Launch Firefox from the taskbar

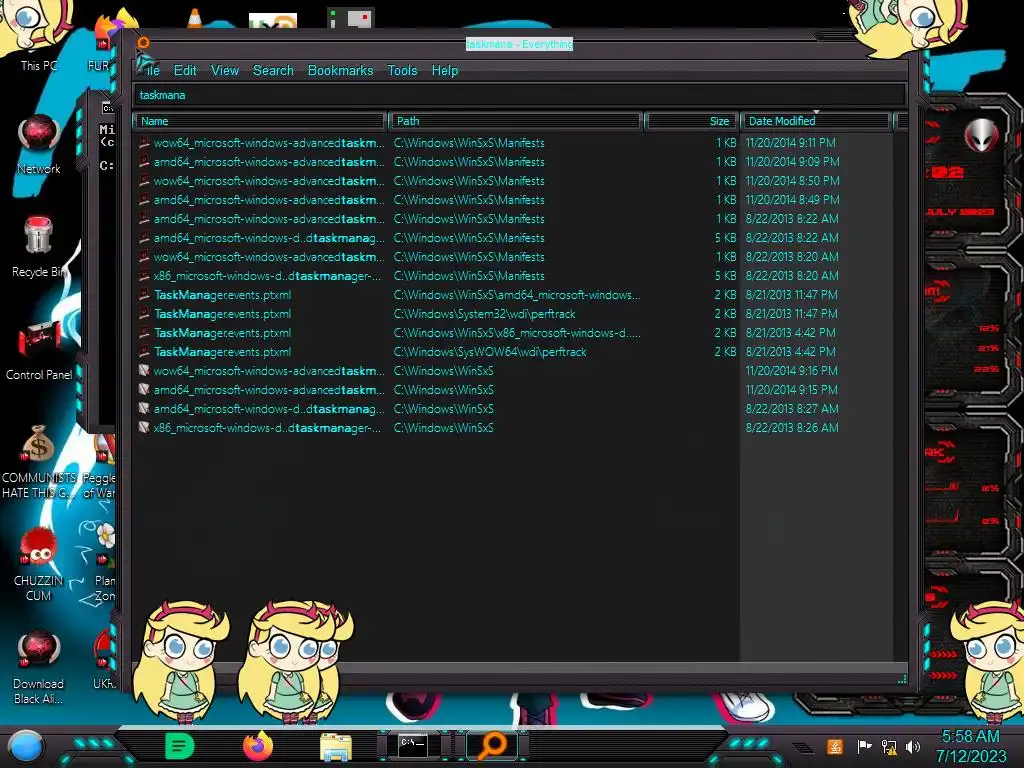[257, 746]
